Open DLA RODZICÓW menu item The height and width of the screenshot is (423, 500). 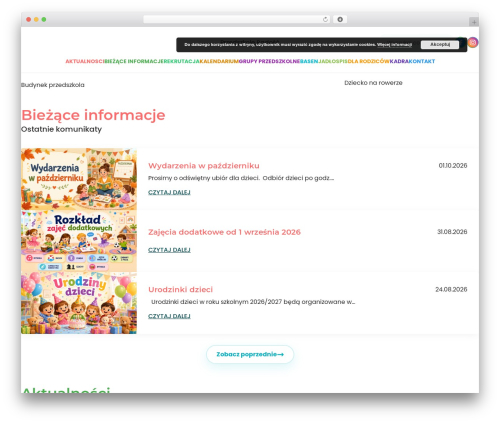[x=369, y=61]
